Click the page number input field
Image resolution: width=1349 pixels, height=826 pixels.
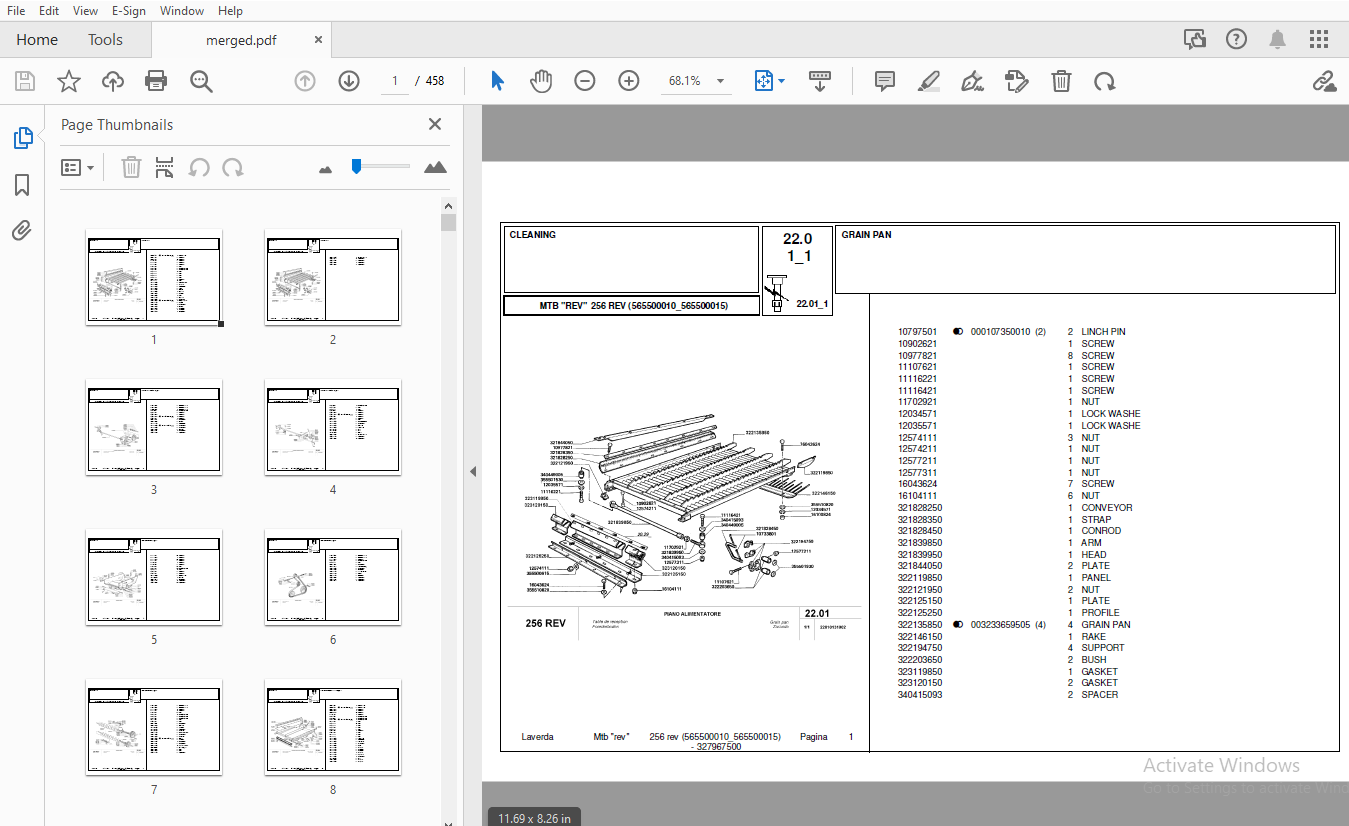coord(395,81)
